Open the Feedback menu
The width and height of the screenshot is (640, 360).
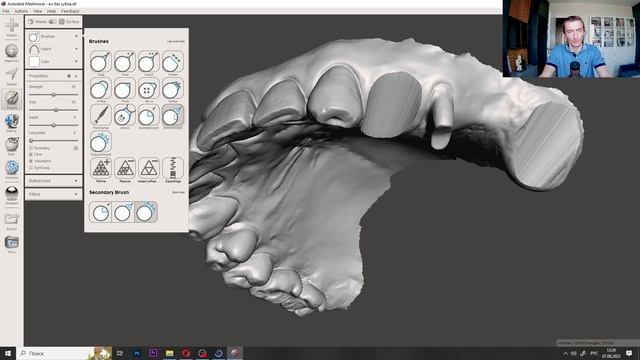coord(70,11)
